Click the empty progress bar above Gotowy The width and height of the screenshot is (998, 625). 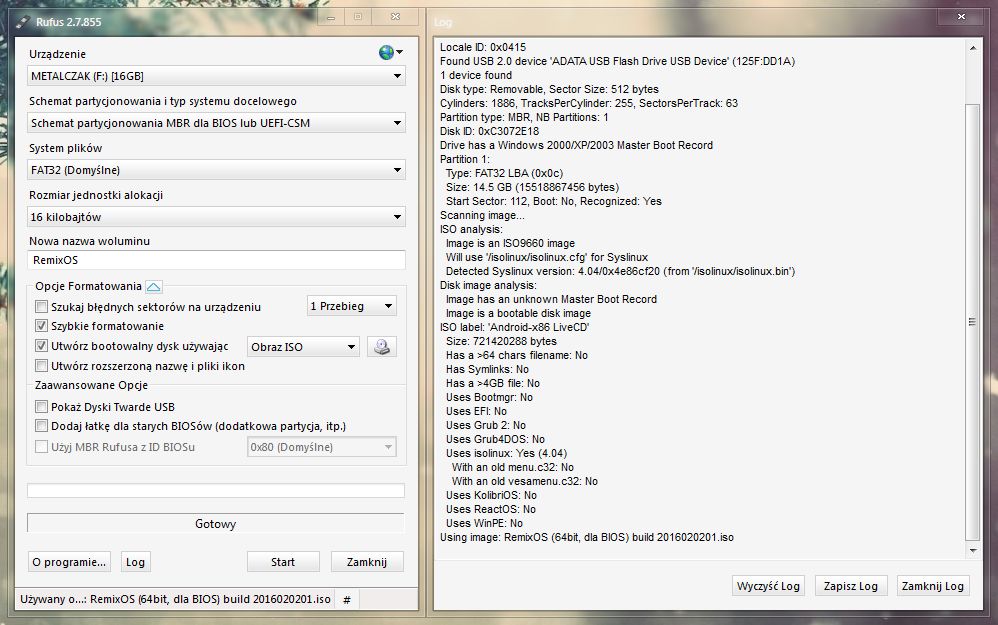click(216, 490)
